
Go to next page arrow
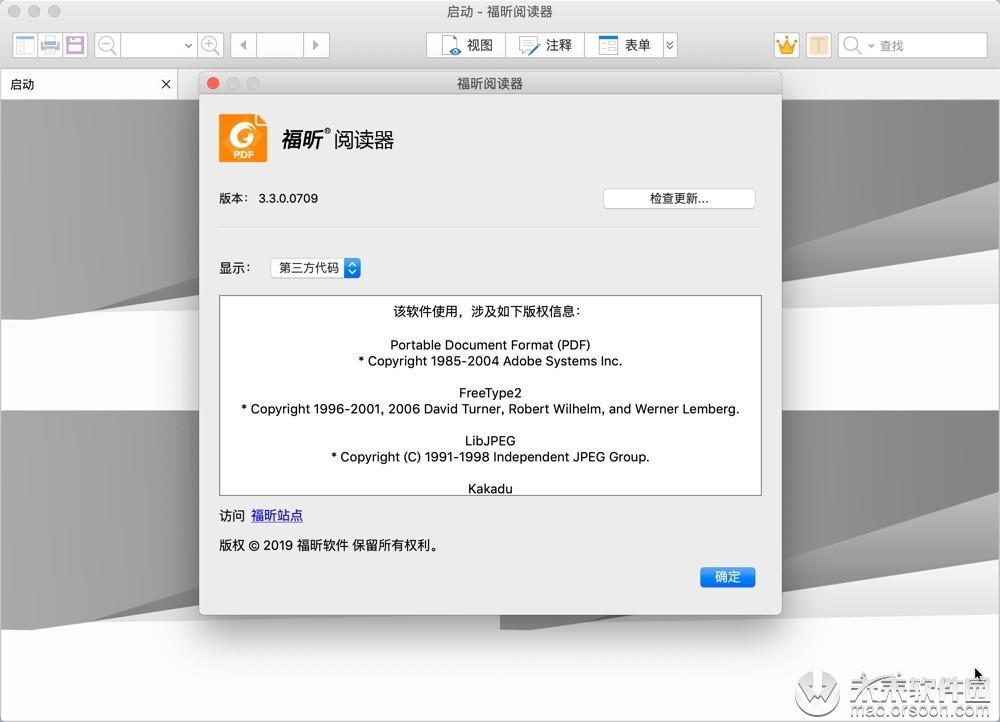pyautogui.click(x=316, y=45)
